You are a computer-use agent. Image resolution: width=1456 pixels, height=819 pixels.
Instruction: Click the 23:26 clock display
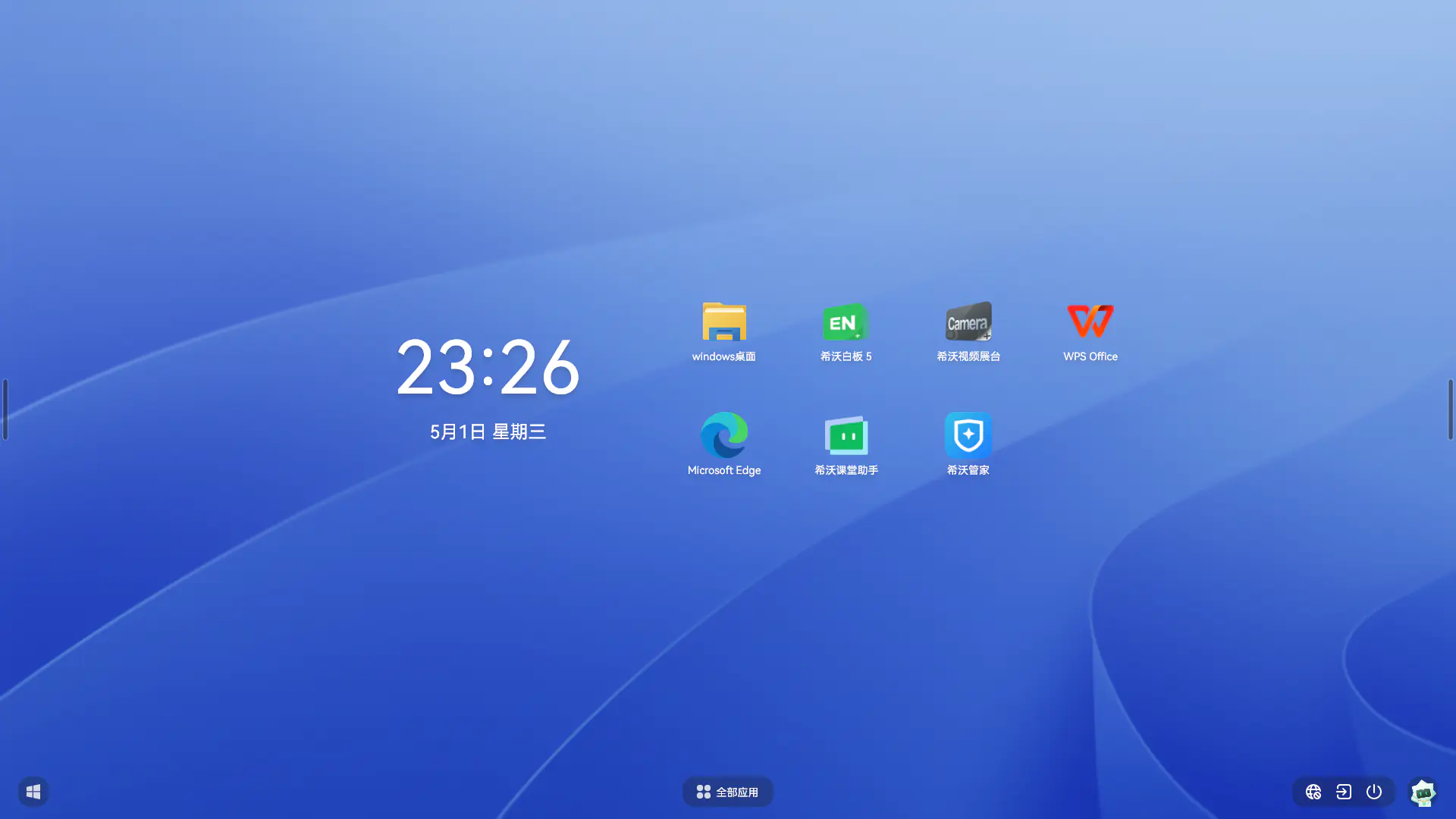pyautogui.click(x=488, y=368)
